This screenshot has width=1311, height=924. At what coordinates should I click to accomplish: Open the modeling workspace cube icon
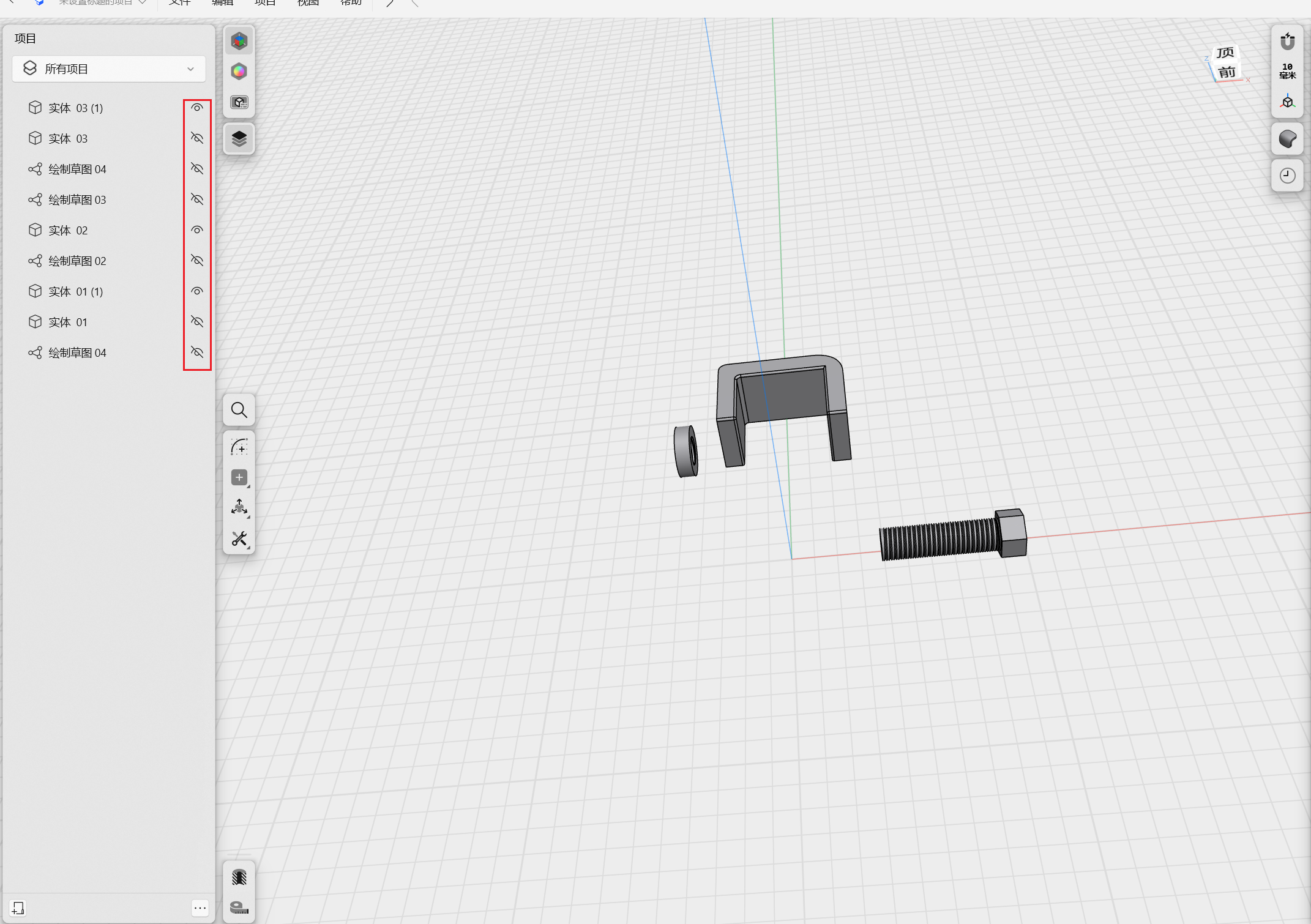[239, 41]
